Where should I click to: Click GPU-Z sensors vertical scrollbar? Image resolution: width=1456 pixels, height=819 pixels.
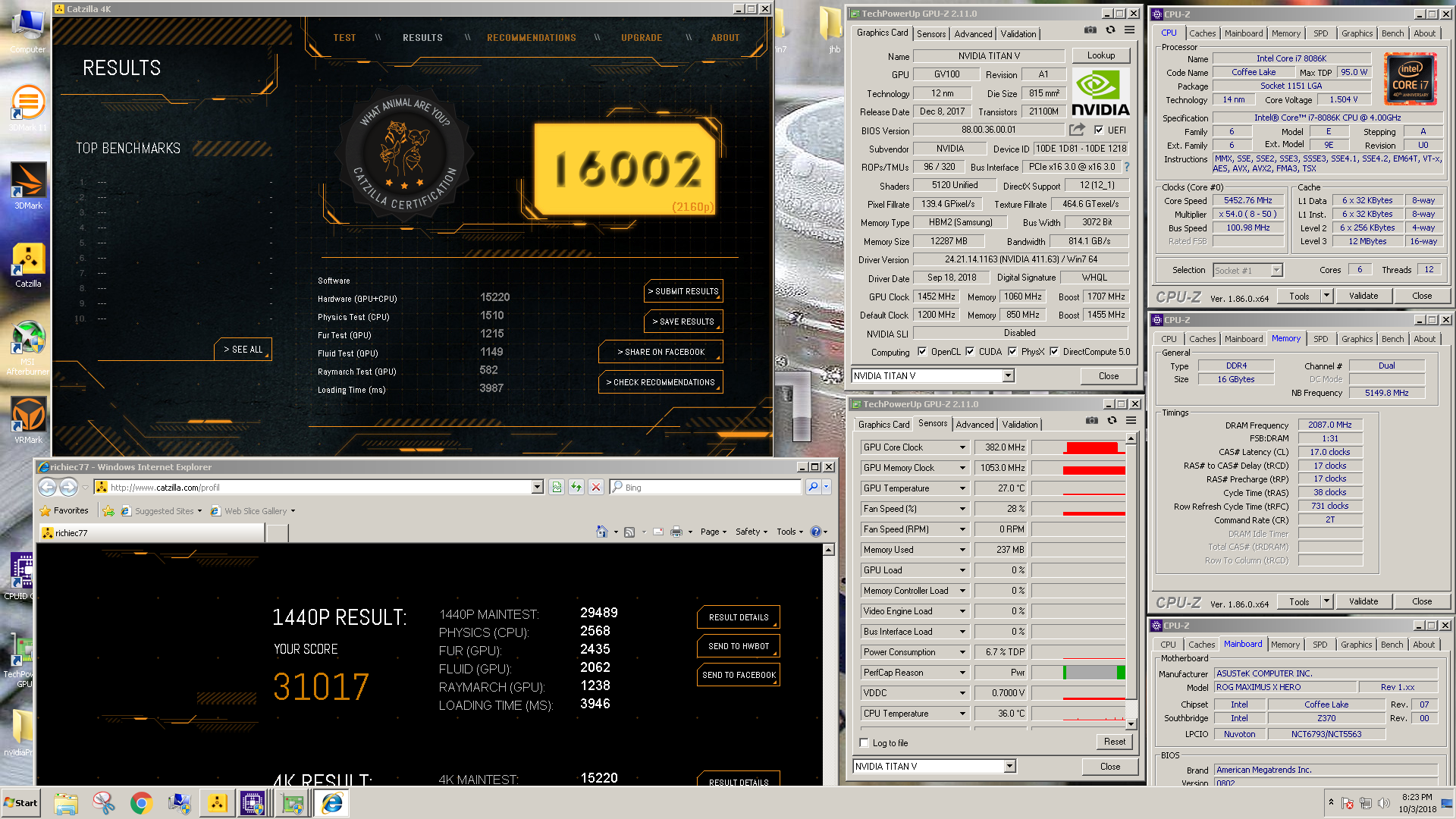pos(1131,580)
